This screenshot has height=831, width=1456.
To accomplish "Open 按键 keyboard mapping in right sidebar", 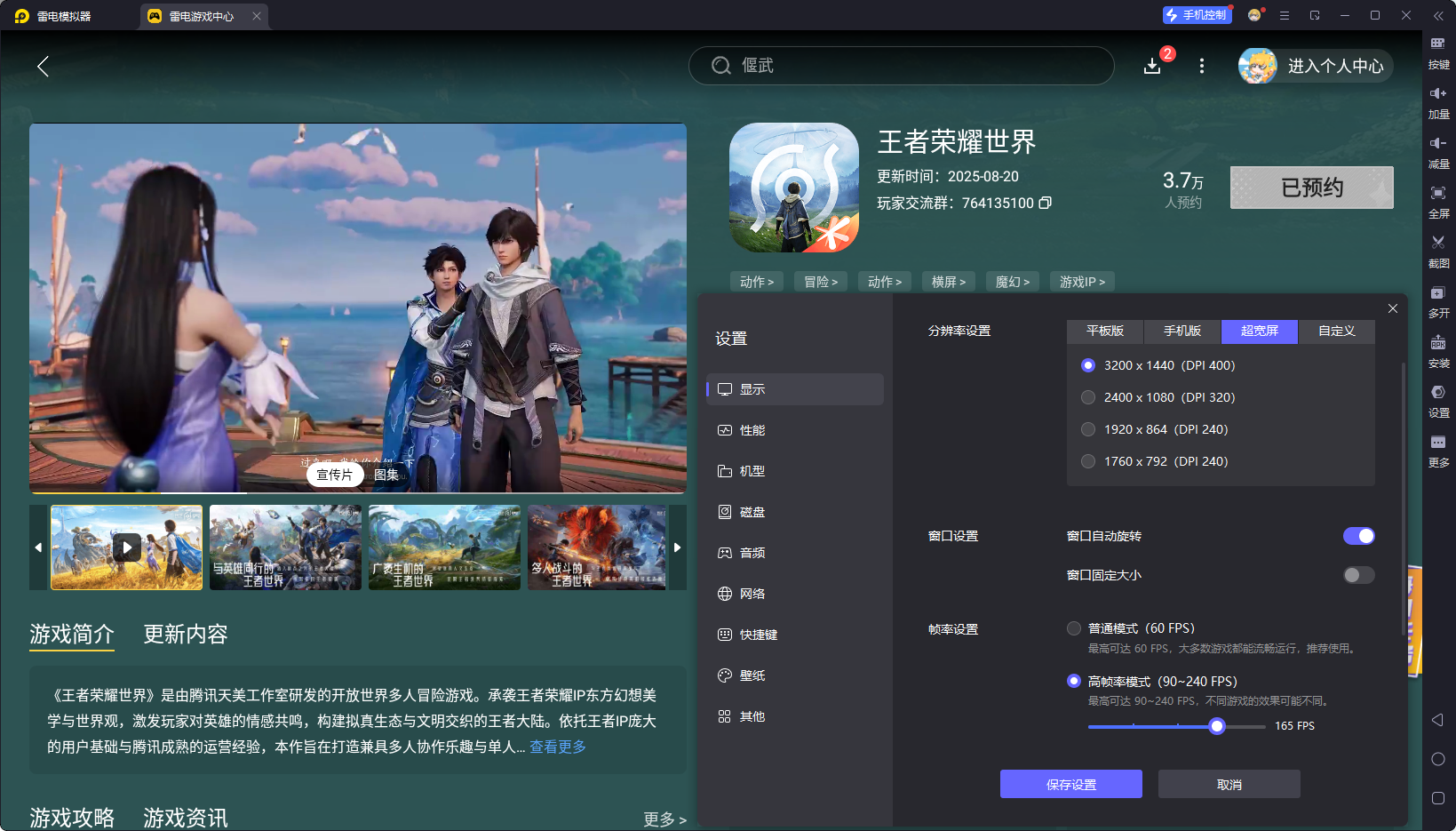I will pyautogui.click(x=1438, y=52).
